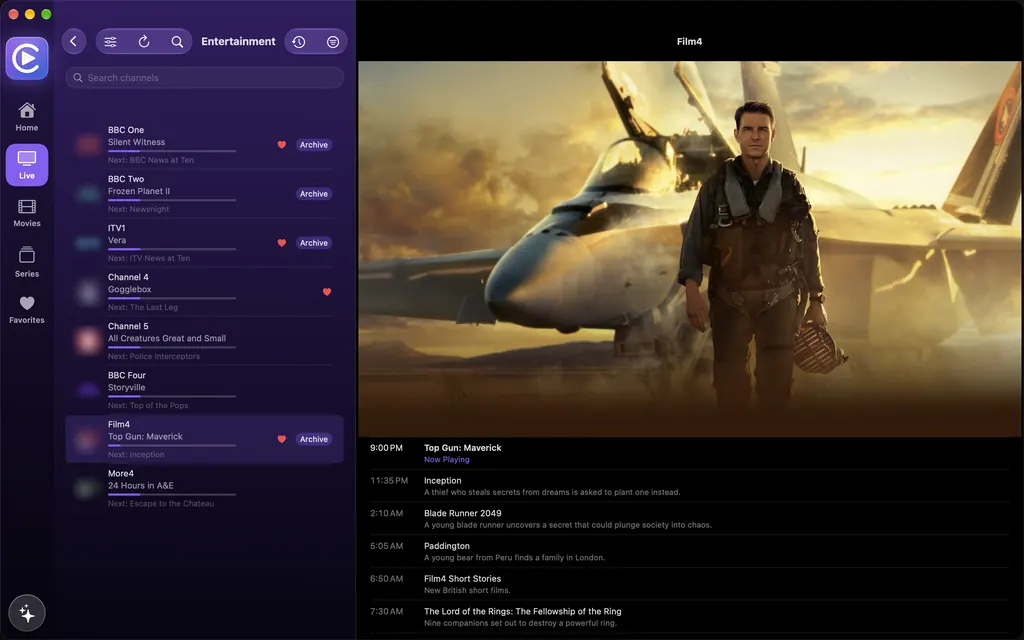The width and height of the screenshot is (1024, 640).
Task: Select the Paddington program entry
Action: [x=689, y=551]
